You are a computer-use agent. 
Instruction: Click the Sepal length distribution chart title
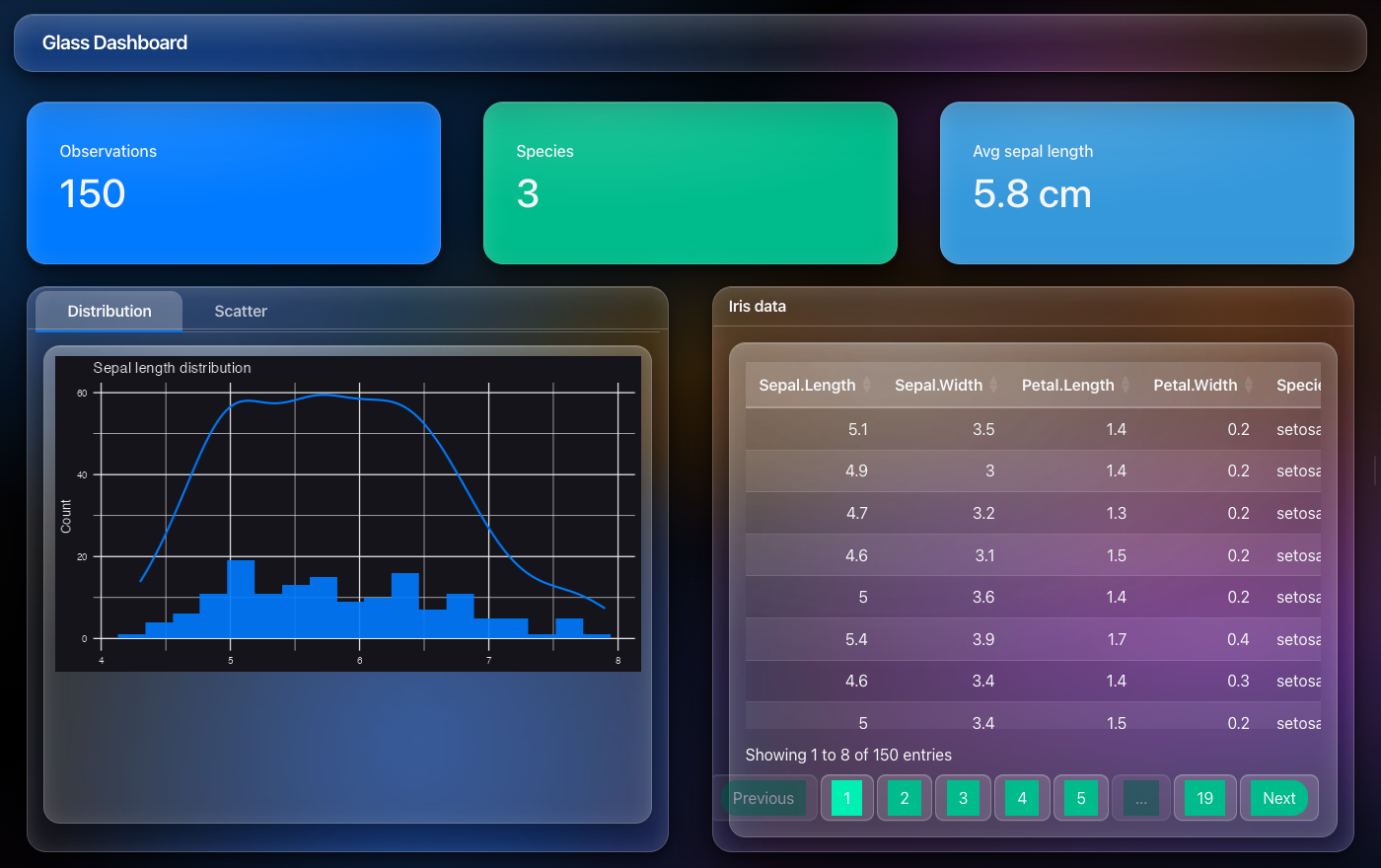tap(172, 368)
